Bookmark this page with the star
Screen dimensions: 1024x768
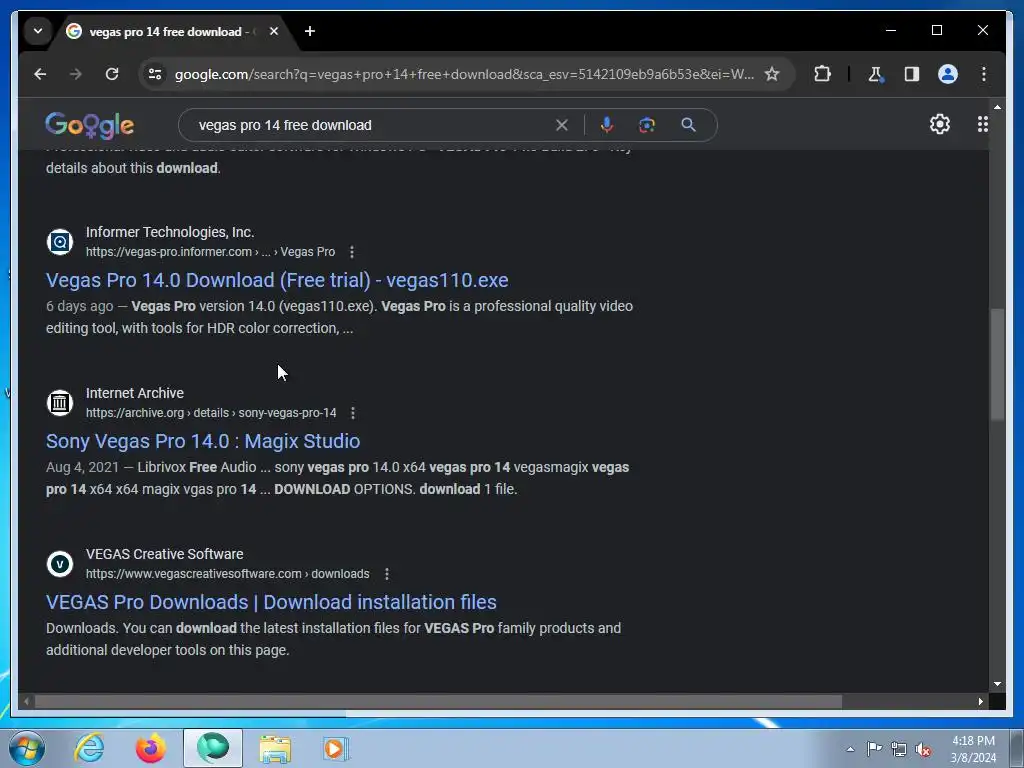772,74
